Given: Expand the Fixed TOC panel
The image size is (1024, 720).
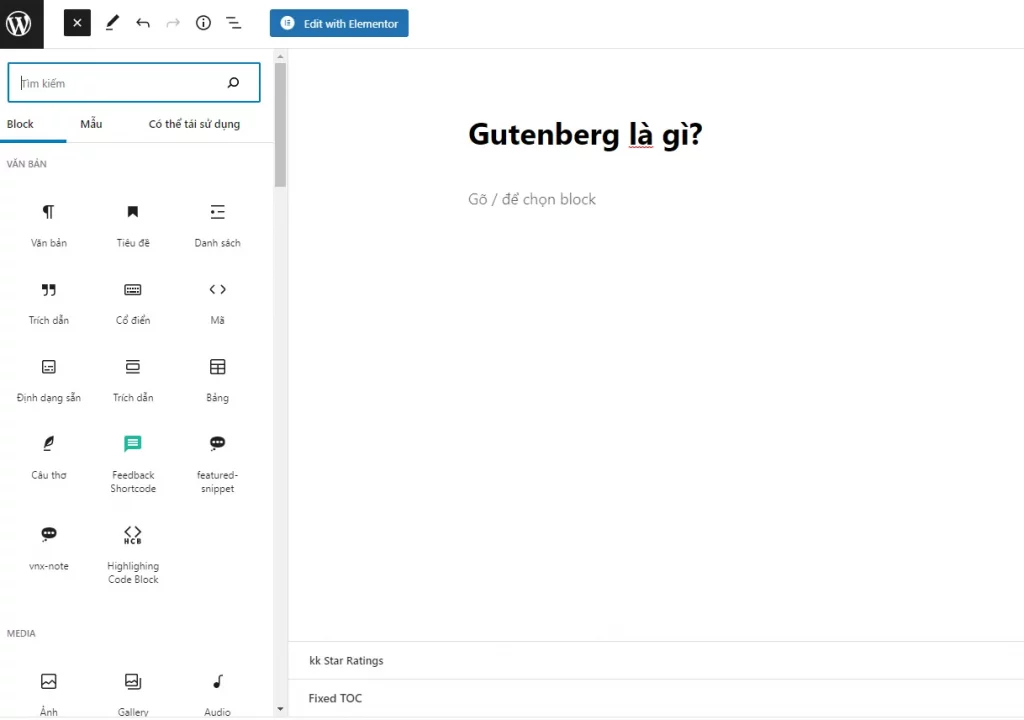Looking at the screenshot, I should (x=335, y=698).
